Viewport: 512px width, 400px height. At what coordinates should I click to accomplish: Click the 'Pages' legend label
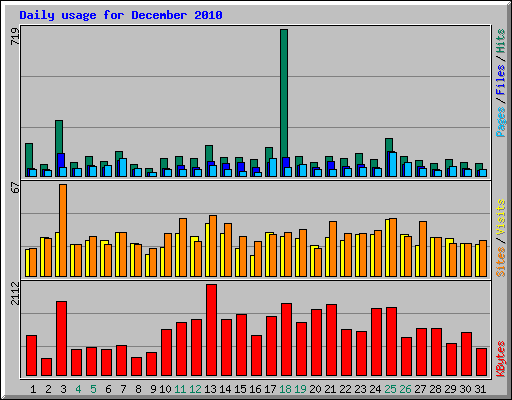coord(500,122)
